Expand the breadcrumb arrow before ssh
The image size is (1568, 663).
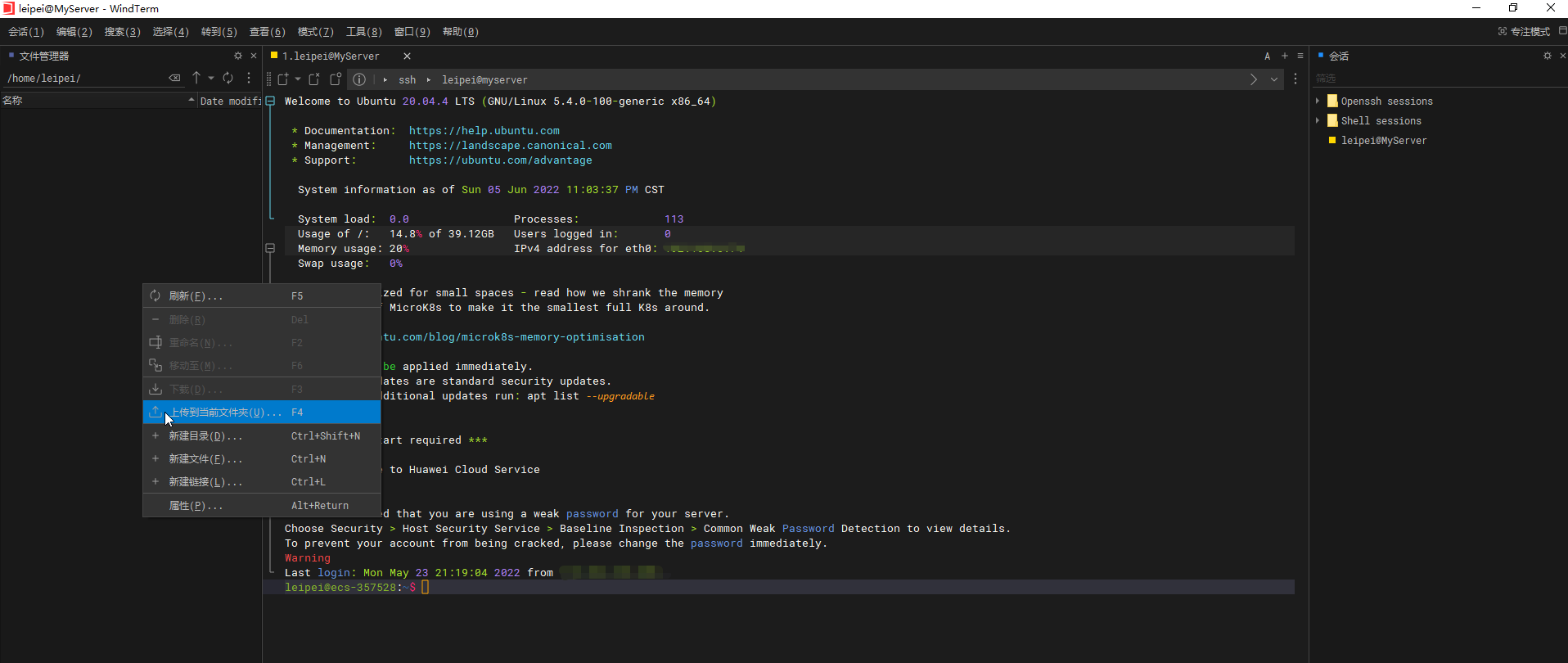tap(385, 79)
